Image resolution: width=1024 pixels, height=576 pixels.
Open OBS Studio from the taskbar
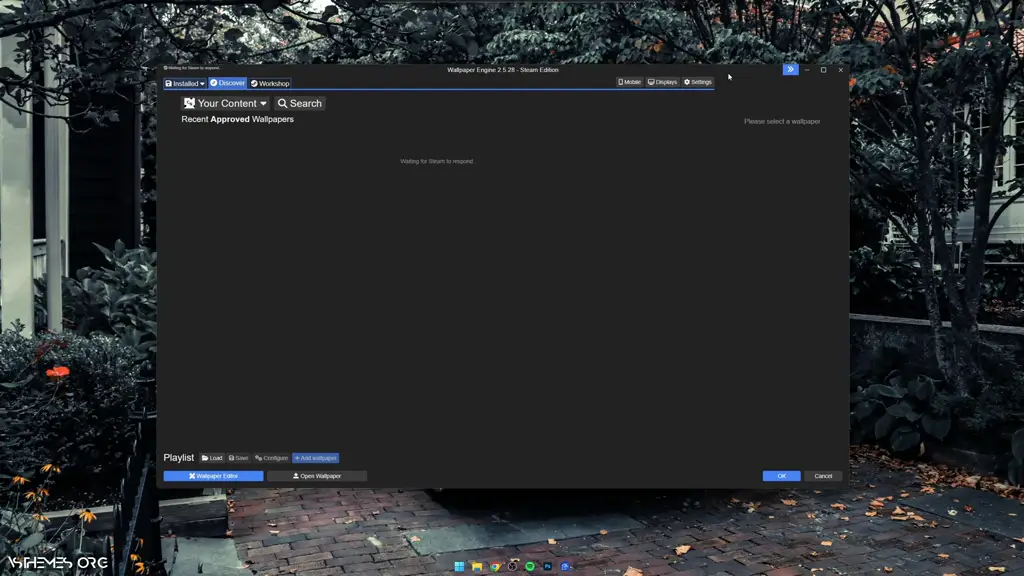[x=513, y=566]
